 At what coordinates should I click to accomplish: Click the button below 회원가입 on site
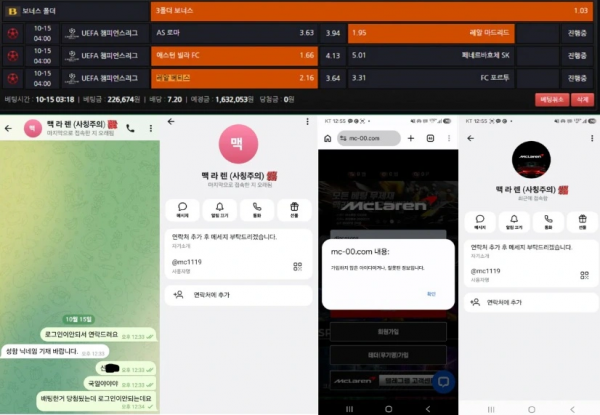pyautogui.click(x=388, y=355)
